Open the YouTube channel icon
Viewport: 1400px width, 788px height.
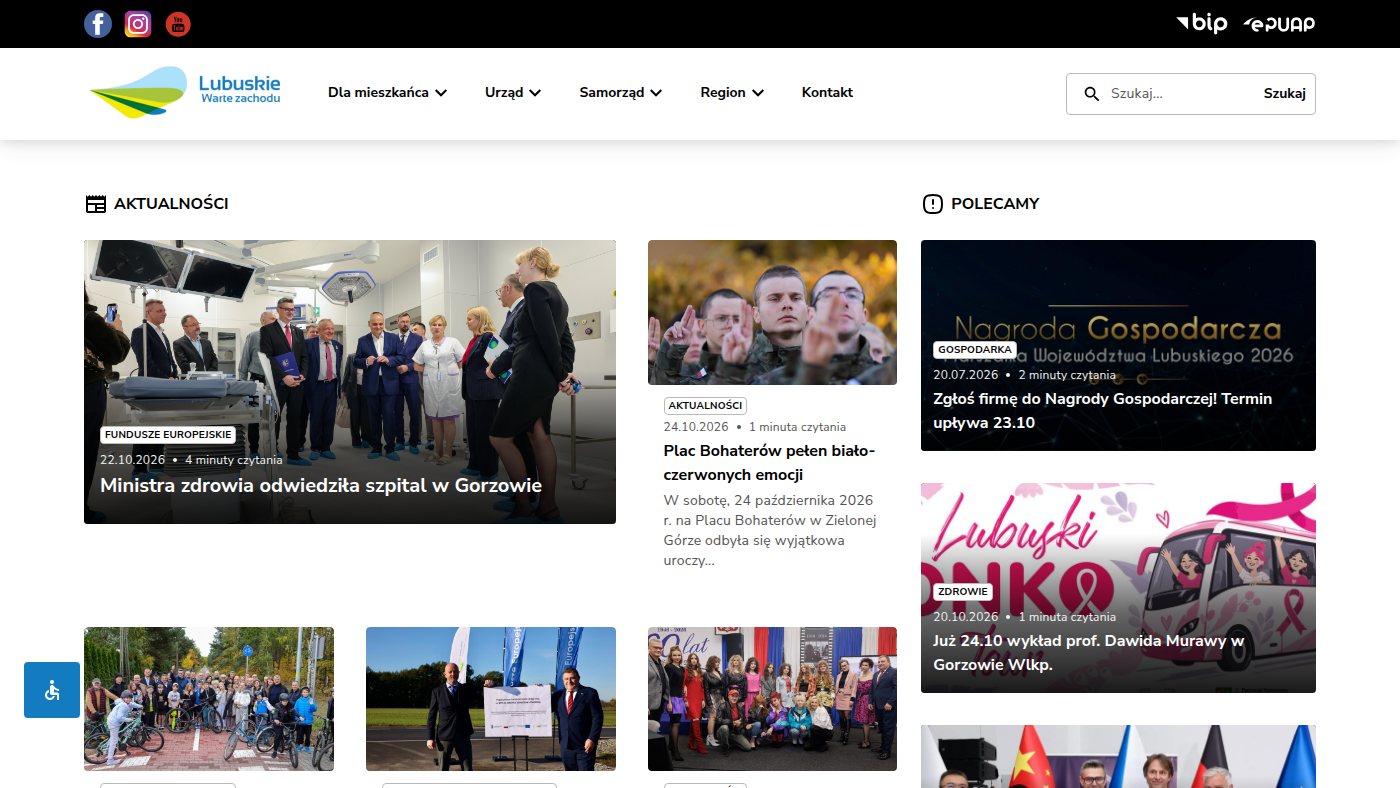point(178,24)
